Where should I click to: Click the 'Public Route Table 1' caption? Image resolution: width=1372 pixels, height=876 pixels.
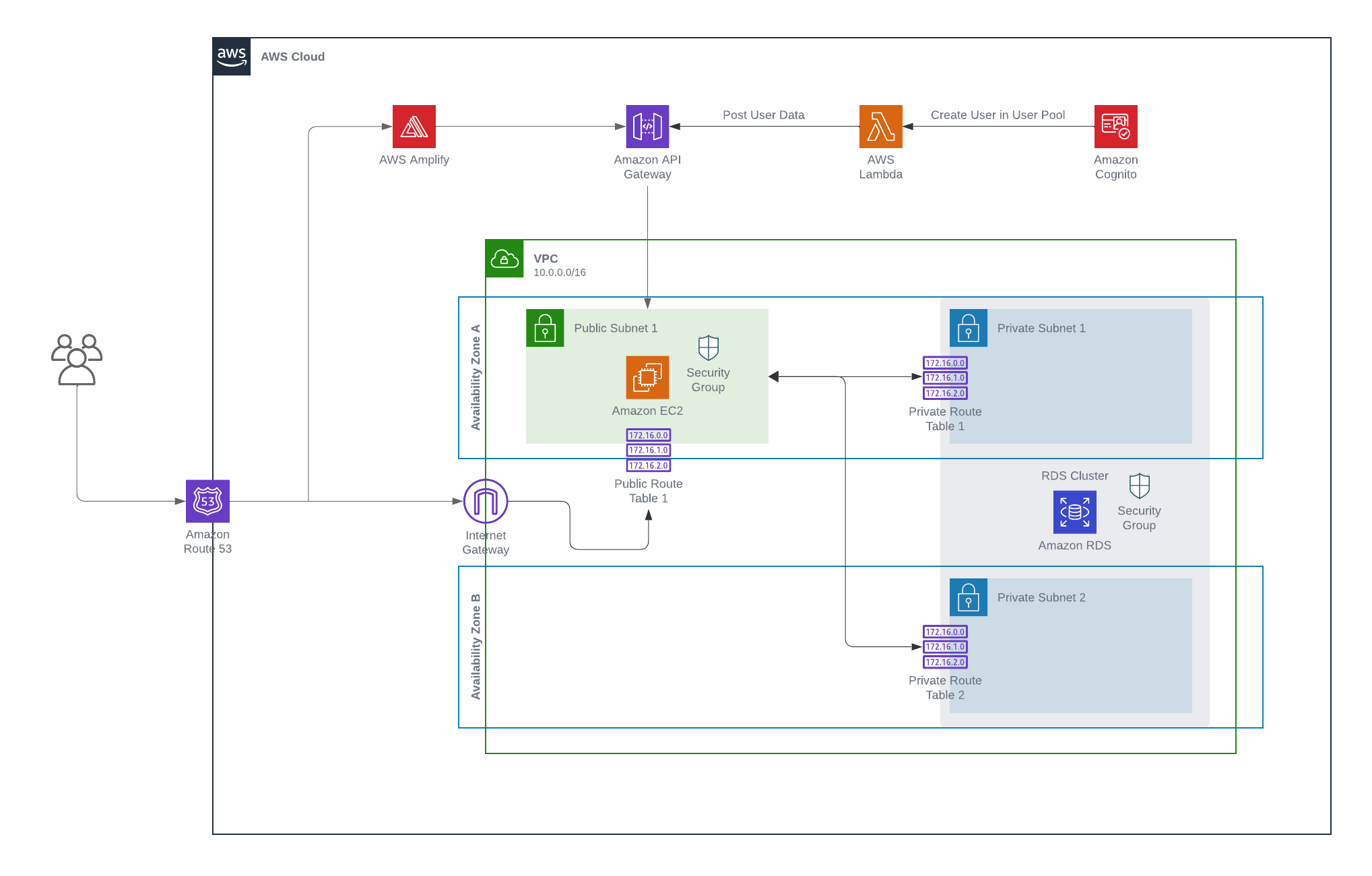pyautogui.click(x=649, y=491)
